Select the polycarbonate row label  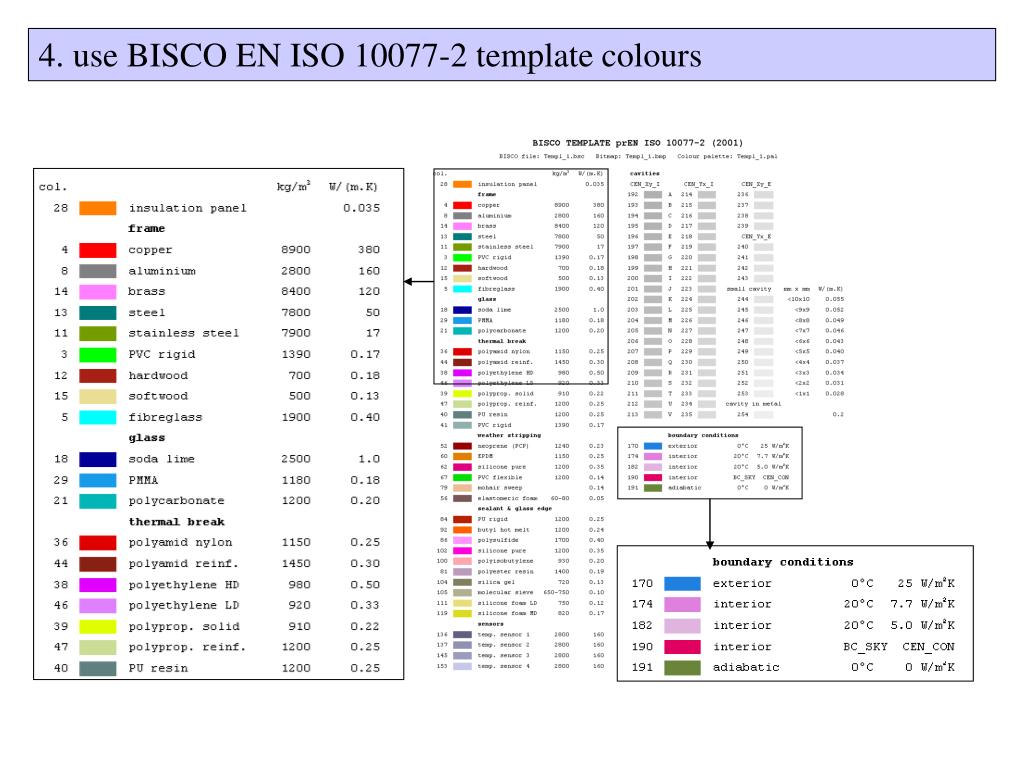coord(176,501)
